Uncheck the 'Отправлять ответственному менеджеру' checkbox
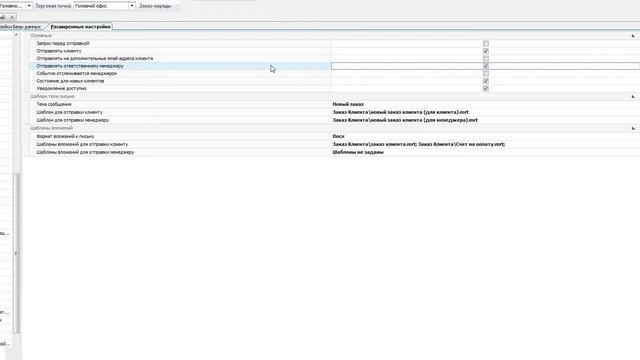Image resolution: width=640 pixels, height=360 pixels. tap(486, 66)
